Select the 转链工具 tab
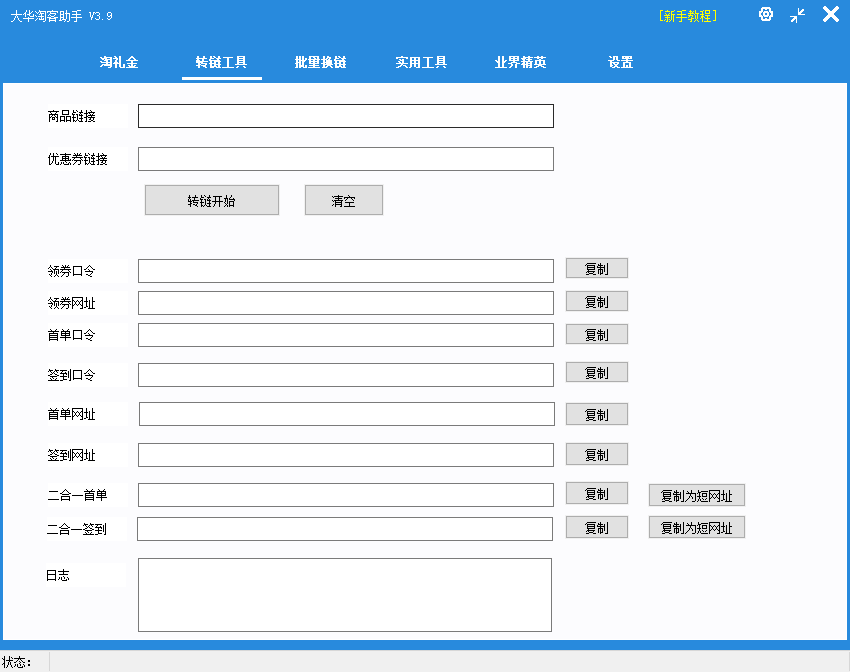850x672 pixels. (x=221, y=62)
